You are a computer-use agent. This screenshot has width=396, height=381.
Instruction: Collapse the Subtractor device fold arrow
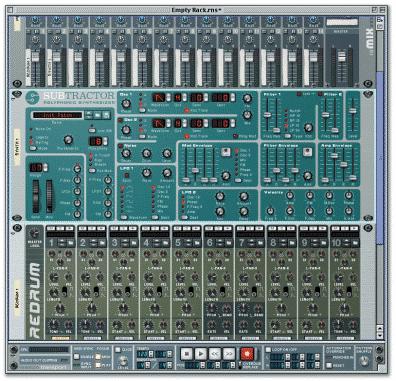coord(14,99)
